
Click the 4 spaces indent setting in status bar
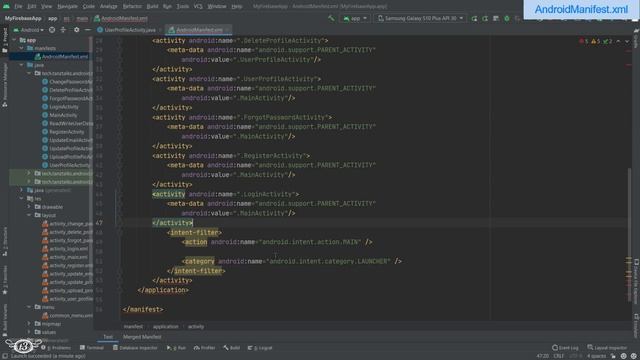point(596,356)
